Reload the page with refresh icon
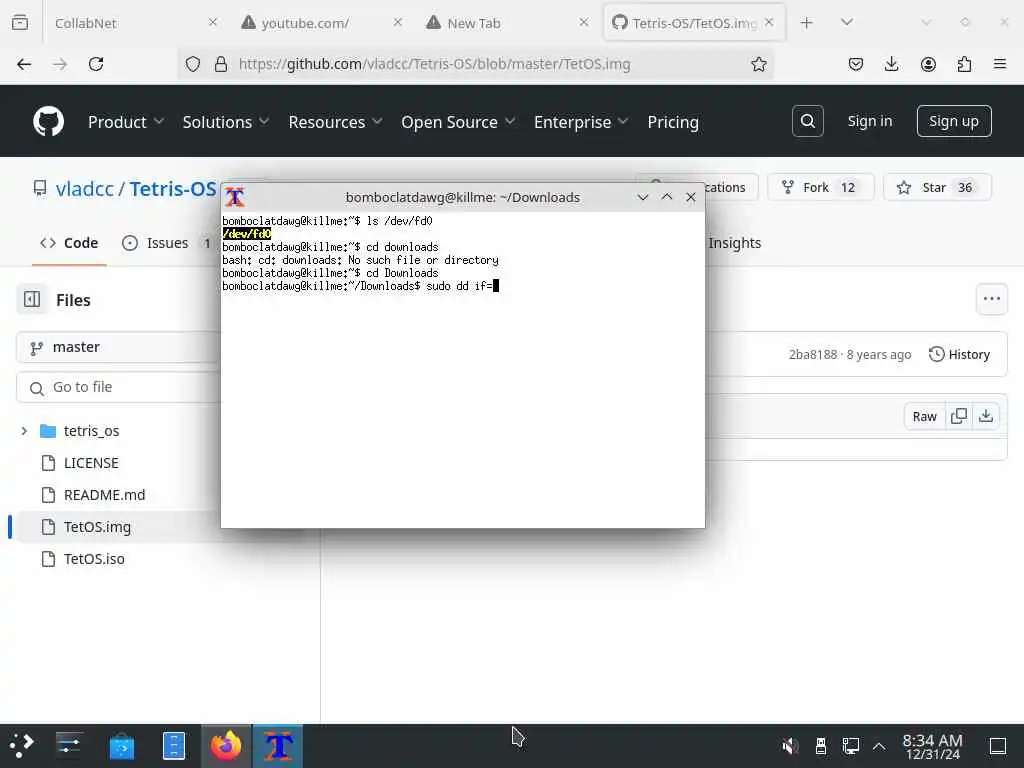1024x768 pixels. (x=96, y=64)
